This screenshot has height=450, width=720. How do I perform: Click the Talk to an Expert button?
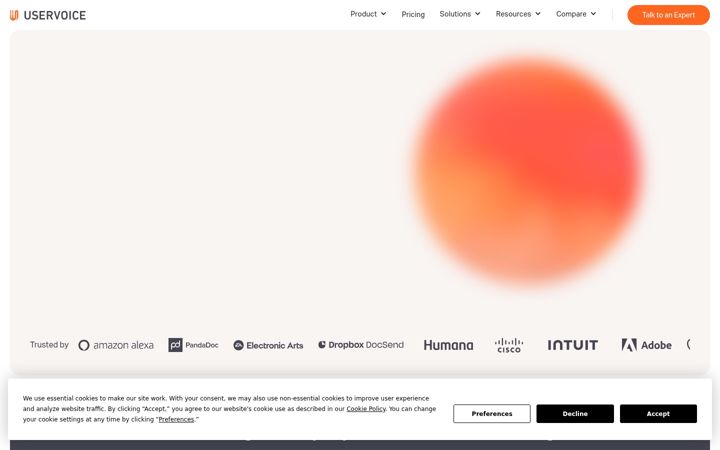(x=668, y=15)
